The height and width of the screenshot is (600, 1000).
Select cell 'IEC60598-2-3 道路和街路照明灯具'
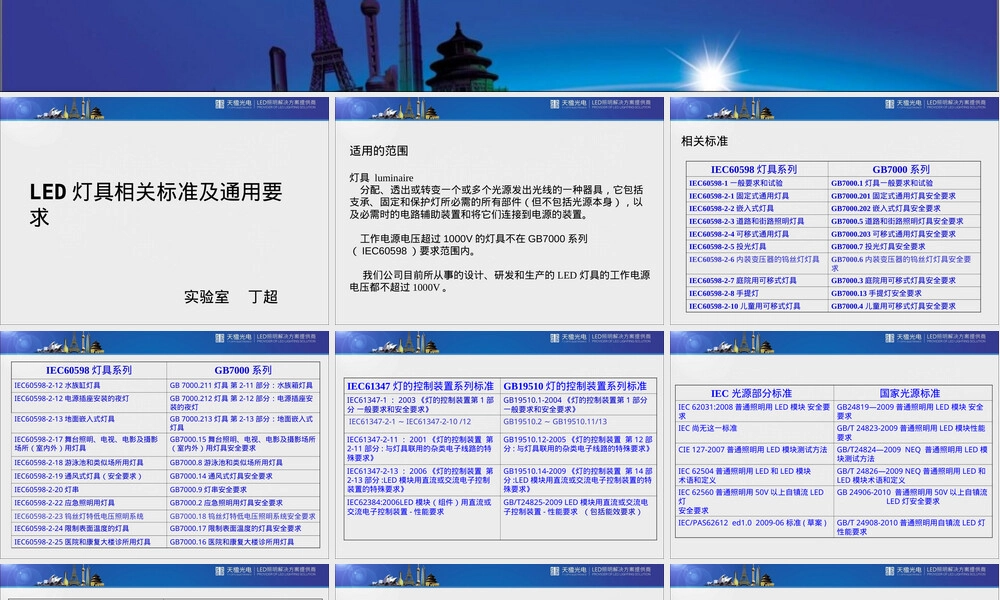tap(757, 221)
